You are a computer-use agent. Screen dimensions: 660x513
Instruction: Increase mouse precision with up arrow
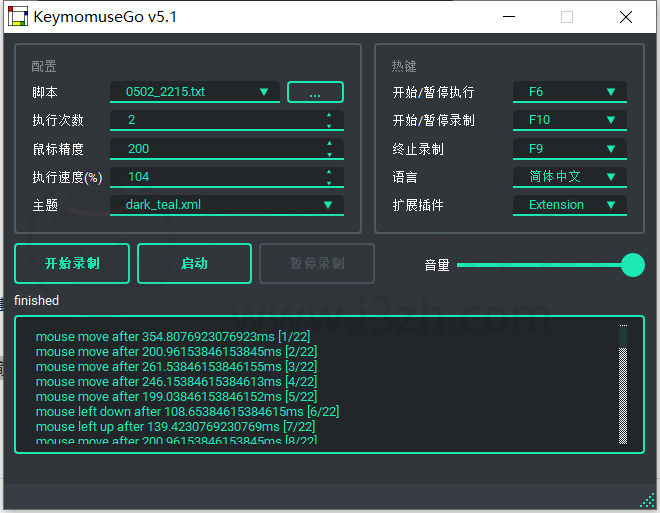[329, 143]
